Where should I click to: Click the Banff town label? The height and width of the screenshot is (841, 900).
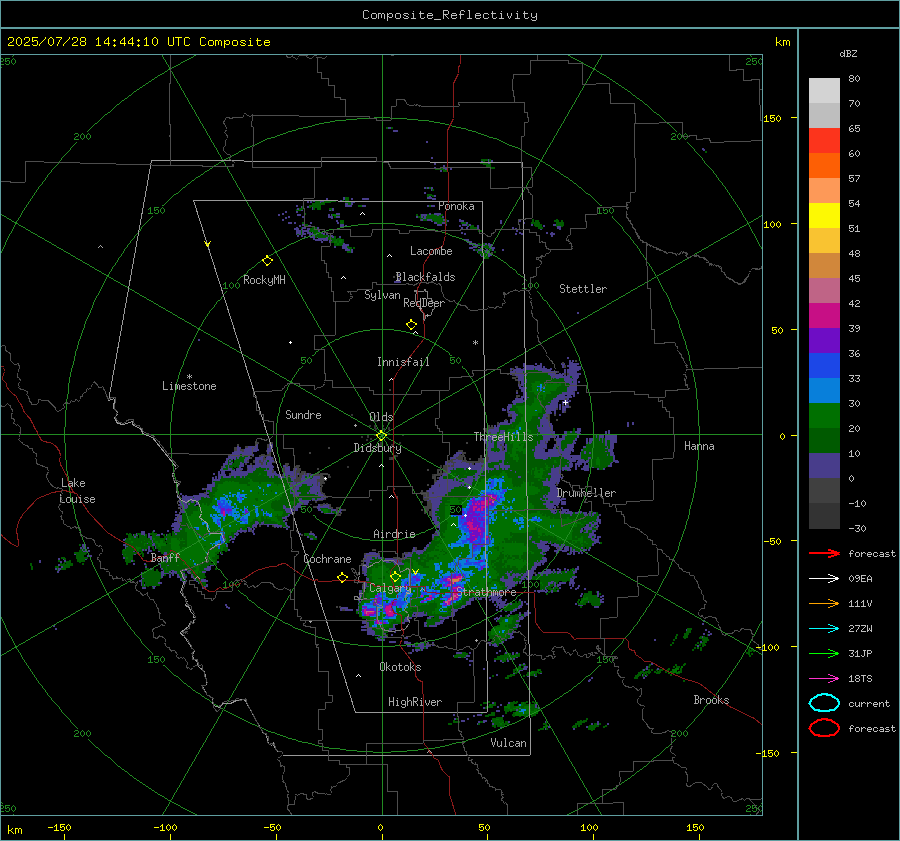[165, 558]
